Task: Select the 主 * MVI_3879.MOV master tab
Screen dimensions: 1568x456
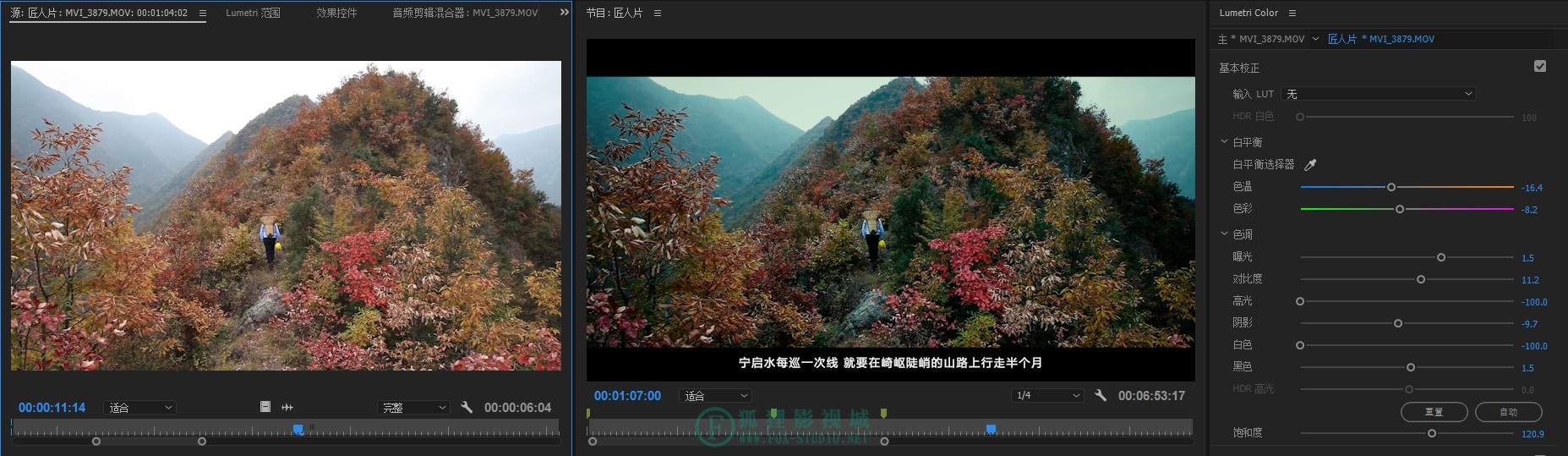Action: (1261, 39)
